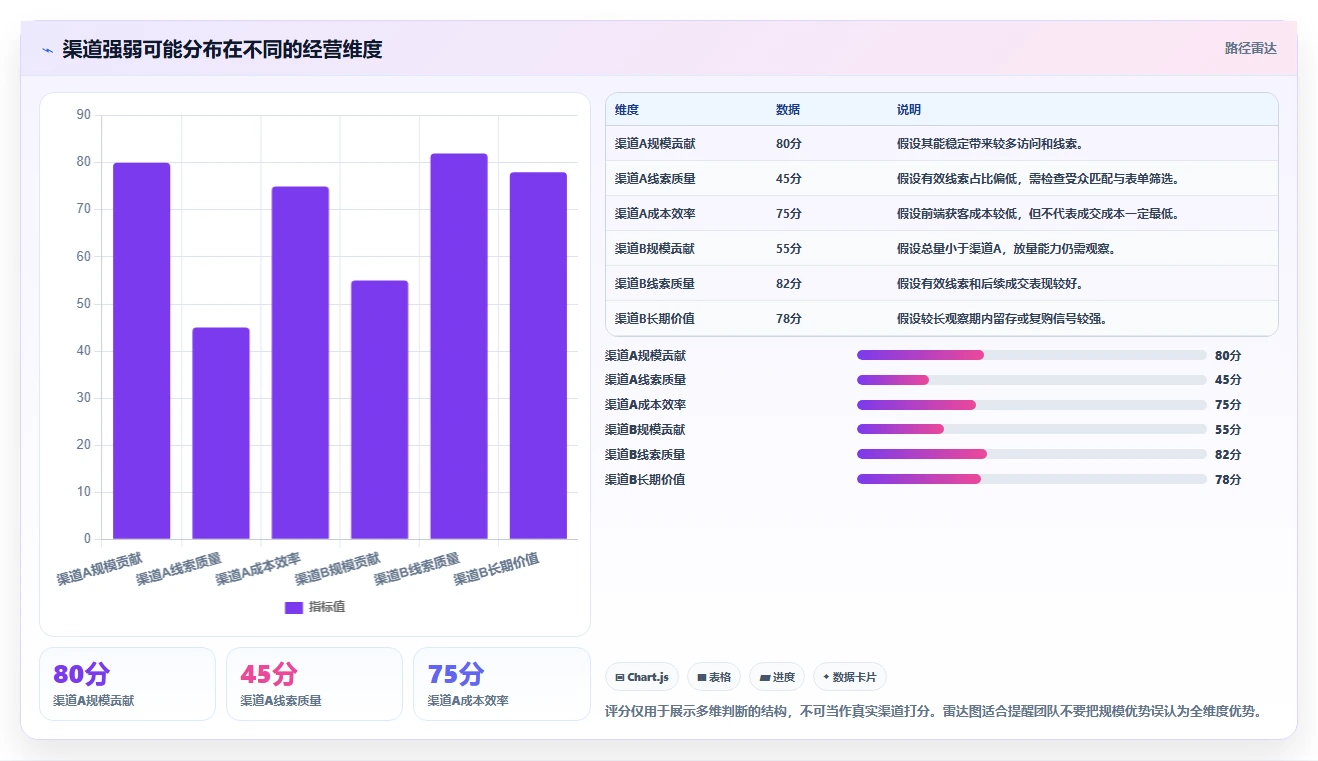Click the 渠道B线索质量 label in the progress list
1318x761 pixels.
point(645,454)
